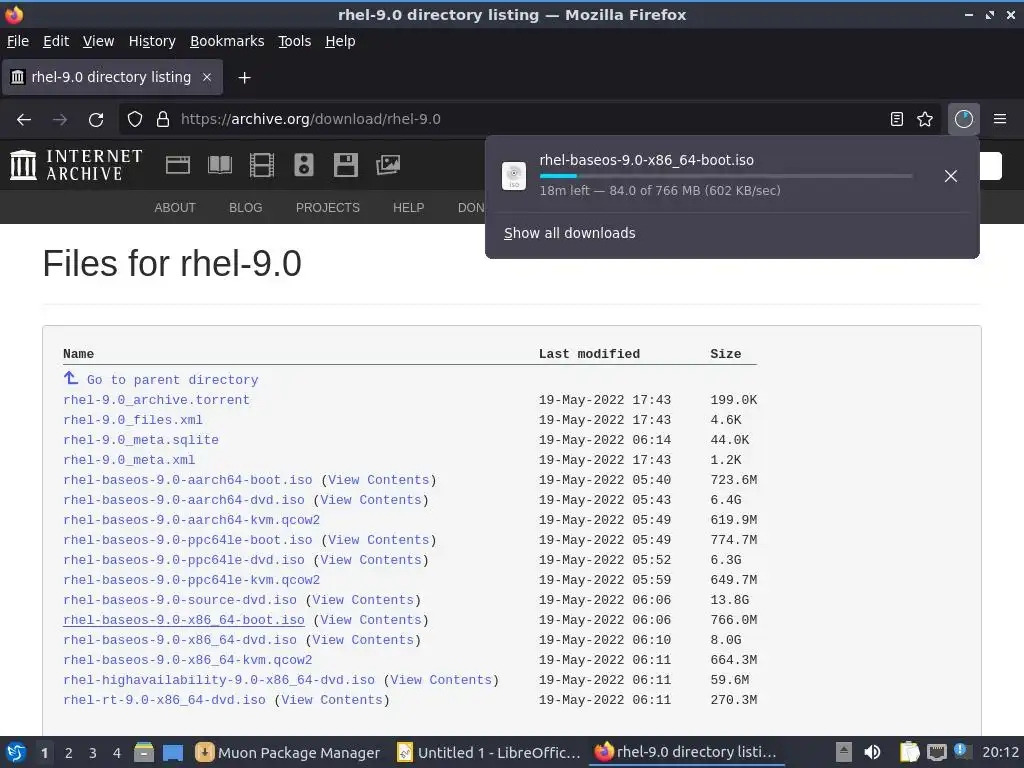Open the History menu
The width and height of the screenshot is (1024, 768).
click(x=152, y=41)
